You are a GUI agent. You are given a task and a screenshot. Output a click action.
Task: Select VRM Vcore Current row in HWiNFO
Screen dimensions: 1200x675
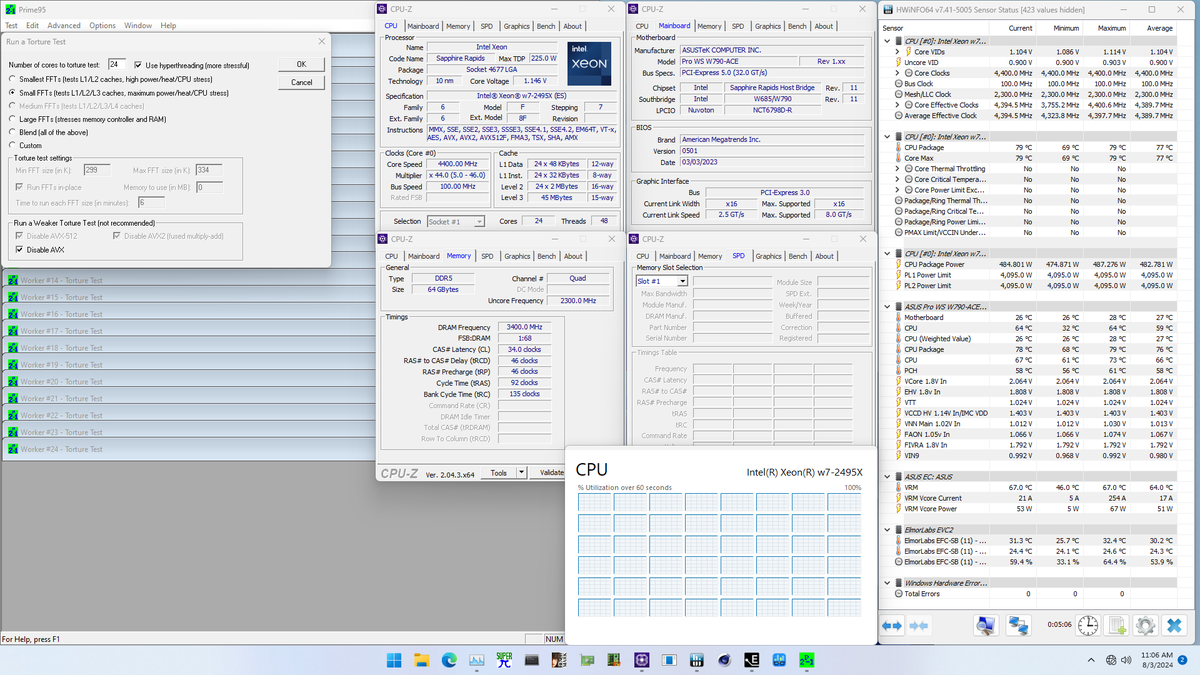click(1030, 497)
